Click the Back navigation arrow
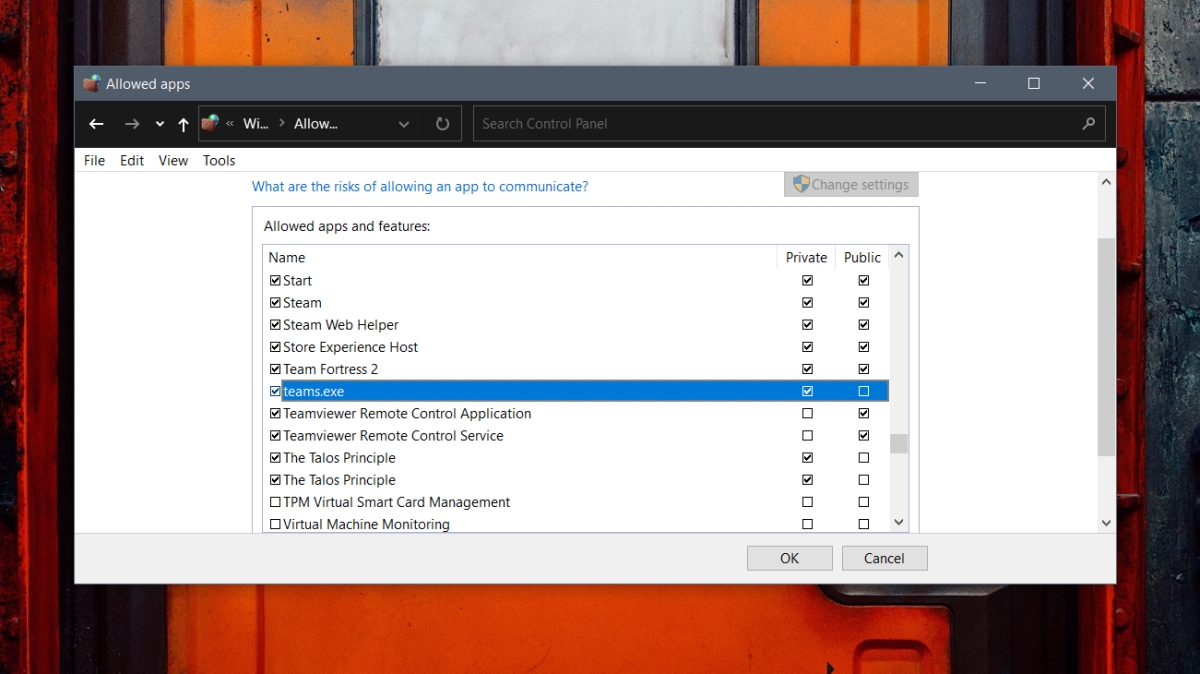The height and width of the screenshot is (674, 1200). pos(96,124)
